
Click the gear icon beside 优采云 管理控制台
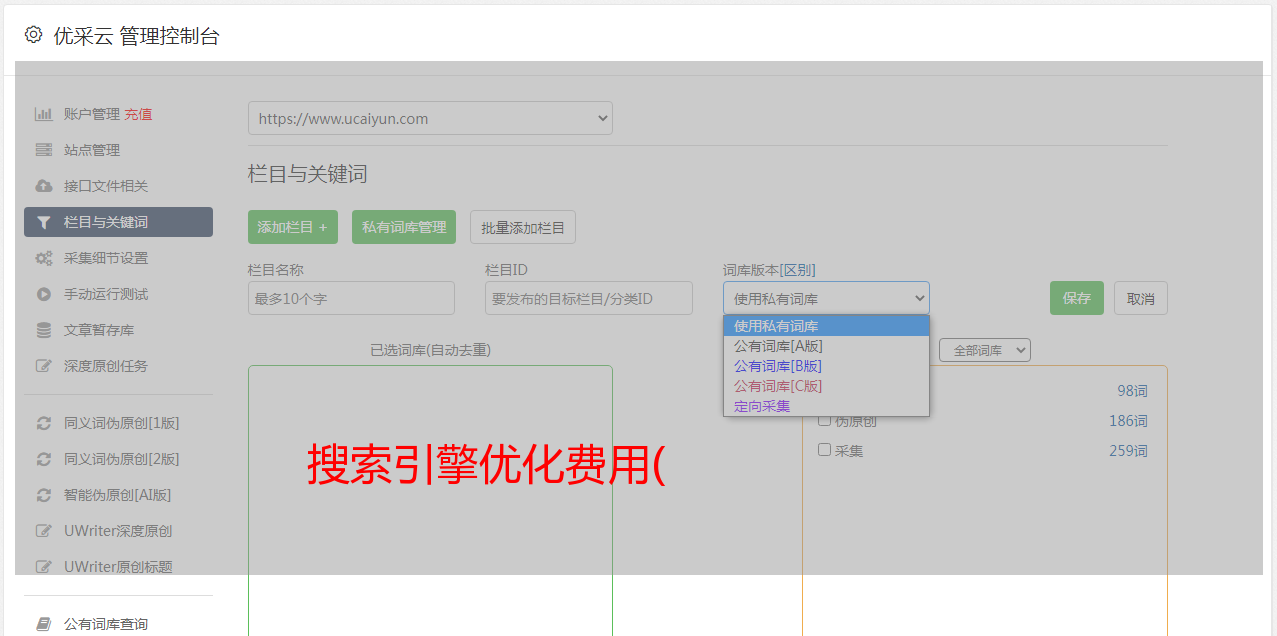[x=34, y=35]
